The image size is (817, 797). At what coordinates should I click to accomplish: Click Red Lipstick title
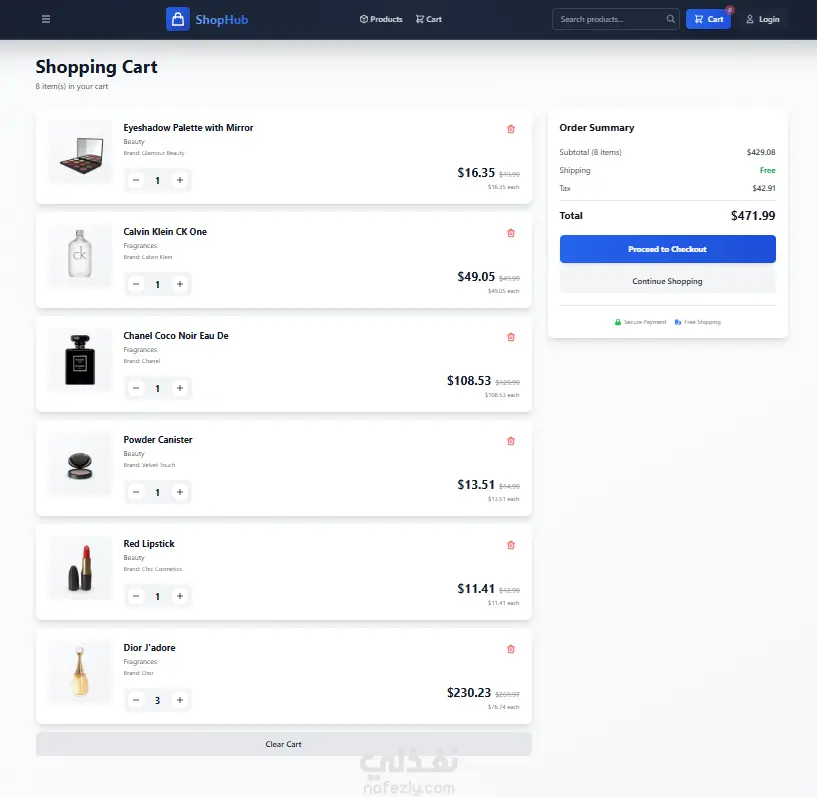pyautogui.click(x=149, y=544)
